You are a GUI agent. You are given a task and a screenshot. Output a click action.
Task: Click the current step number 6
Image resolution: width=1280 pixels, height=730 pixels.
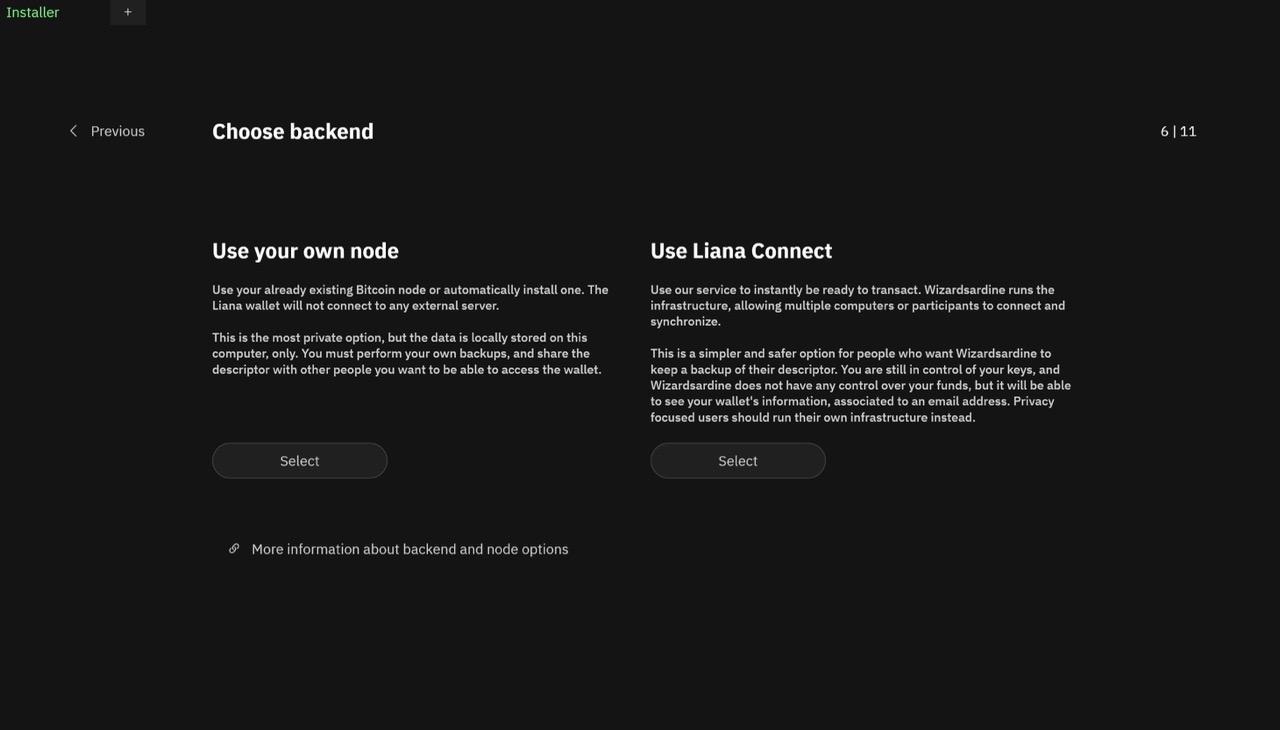(x=1164, y=131)
